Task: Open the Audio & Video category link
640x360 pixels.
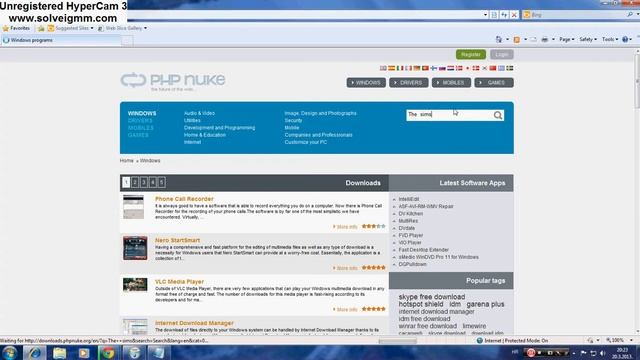Action: [x=199, y=113]
